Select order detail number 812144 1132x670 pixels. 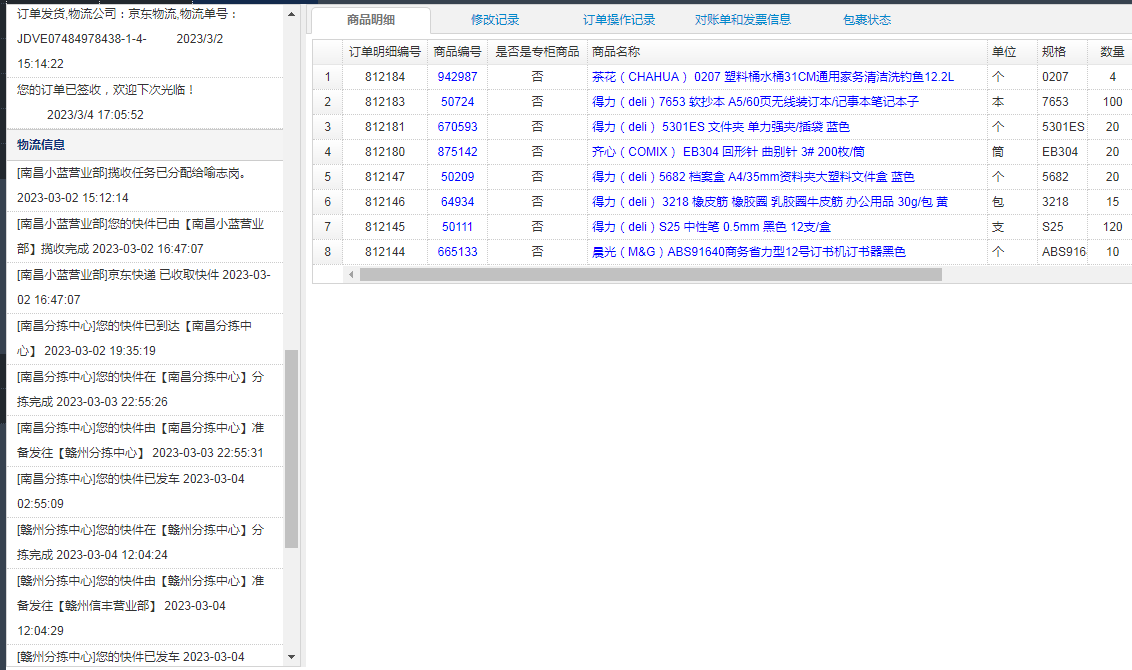point(385,252)
